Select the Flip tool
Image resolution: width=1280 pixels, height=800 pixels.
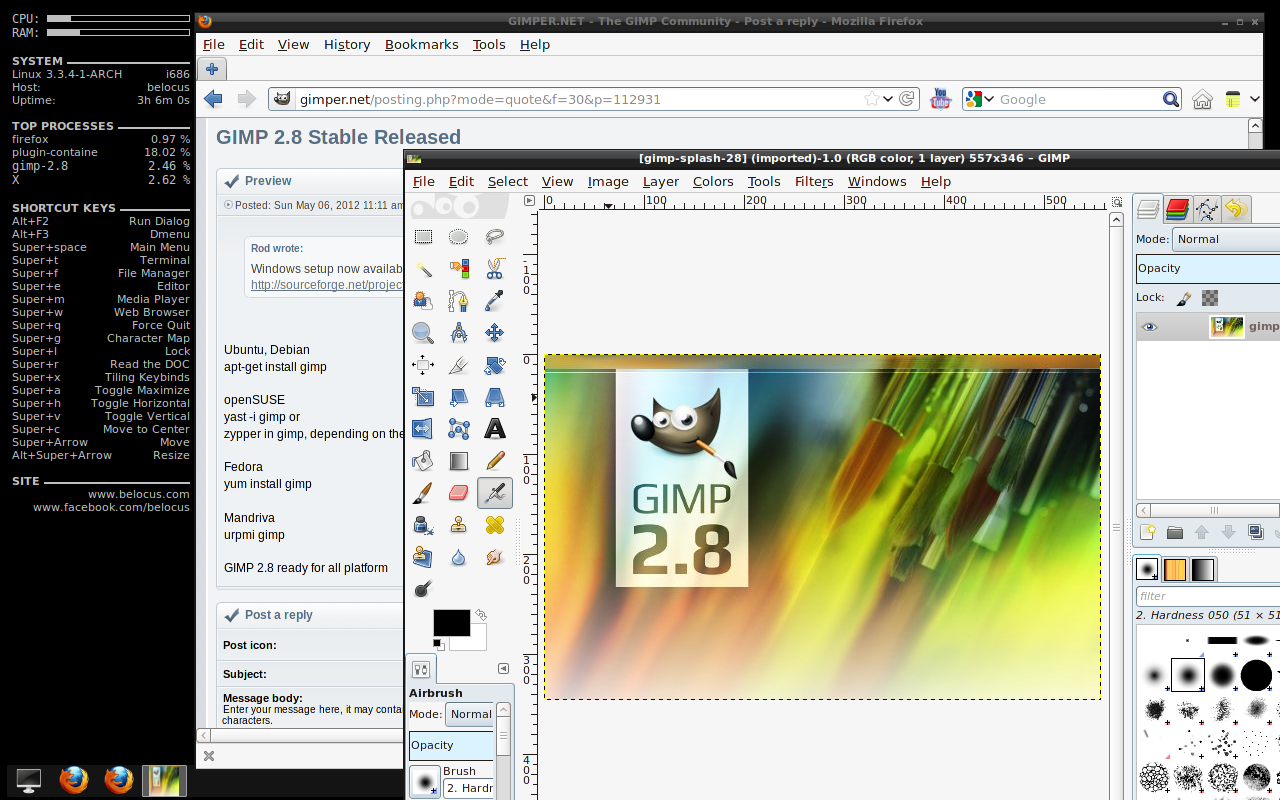[423, 429]
